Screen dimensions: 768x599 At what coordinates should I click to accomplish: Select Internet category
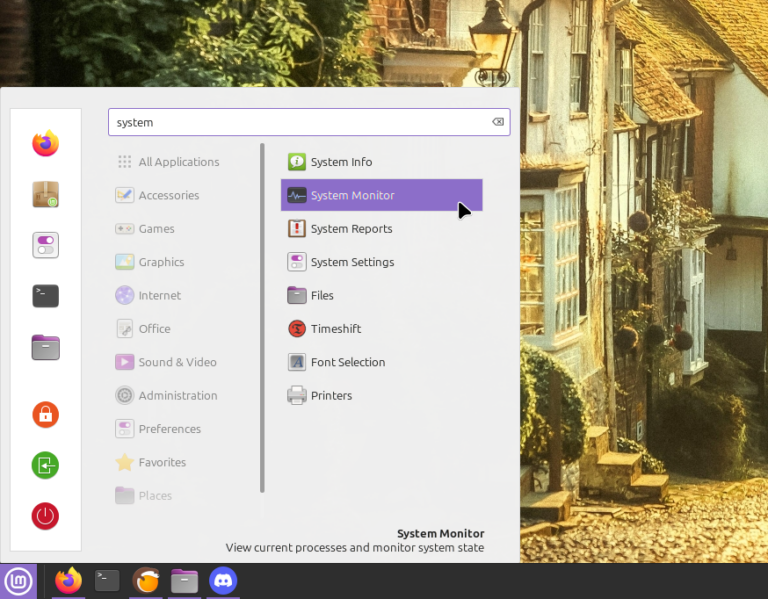point(149,295)
